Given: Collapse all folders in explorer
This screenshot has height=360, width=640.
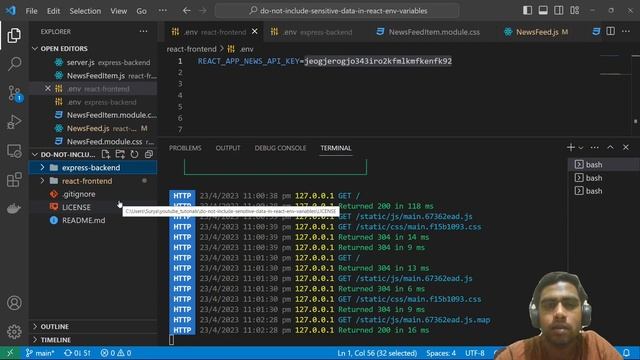Looking at the screenshot, I should pyautogui.click(x=149, y=154).
